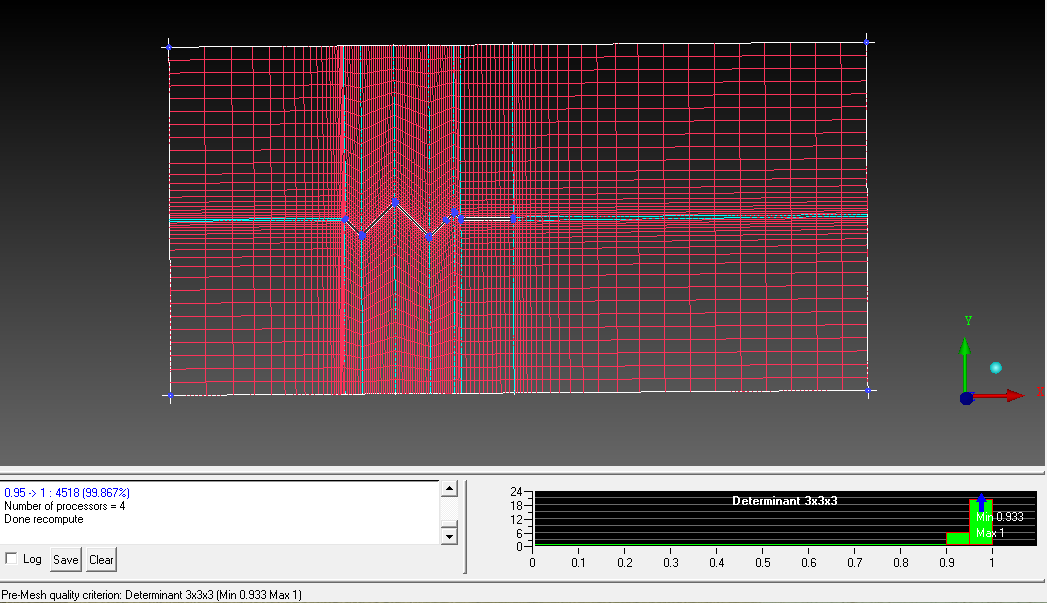Click the 'Min 0.933' label on the histogram
This screenshot has height=603, width=1047.
[997, 517]
